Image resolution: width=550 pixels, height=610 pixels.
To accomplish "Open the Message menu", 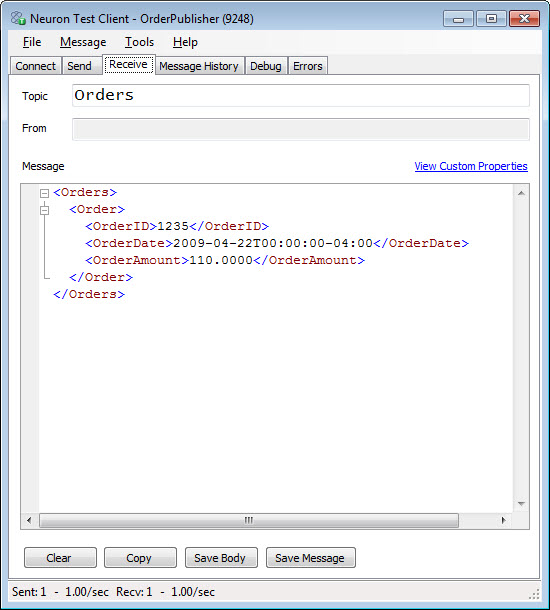I will coord(83,42).
